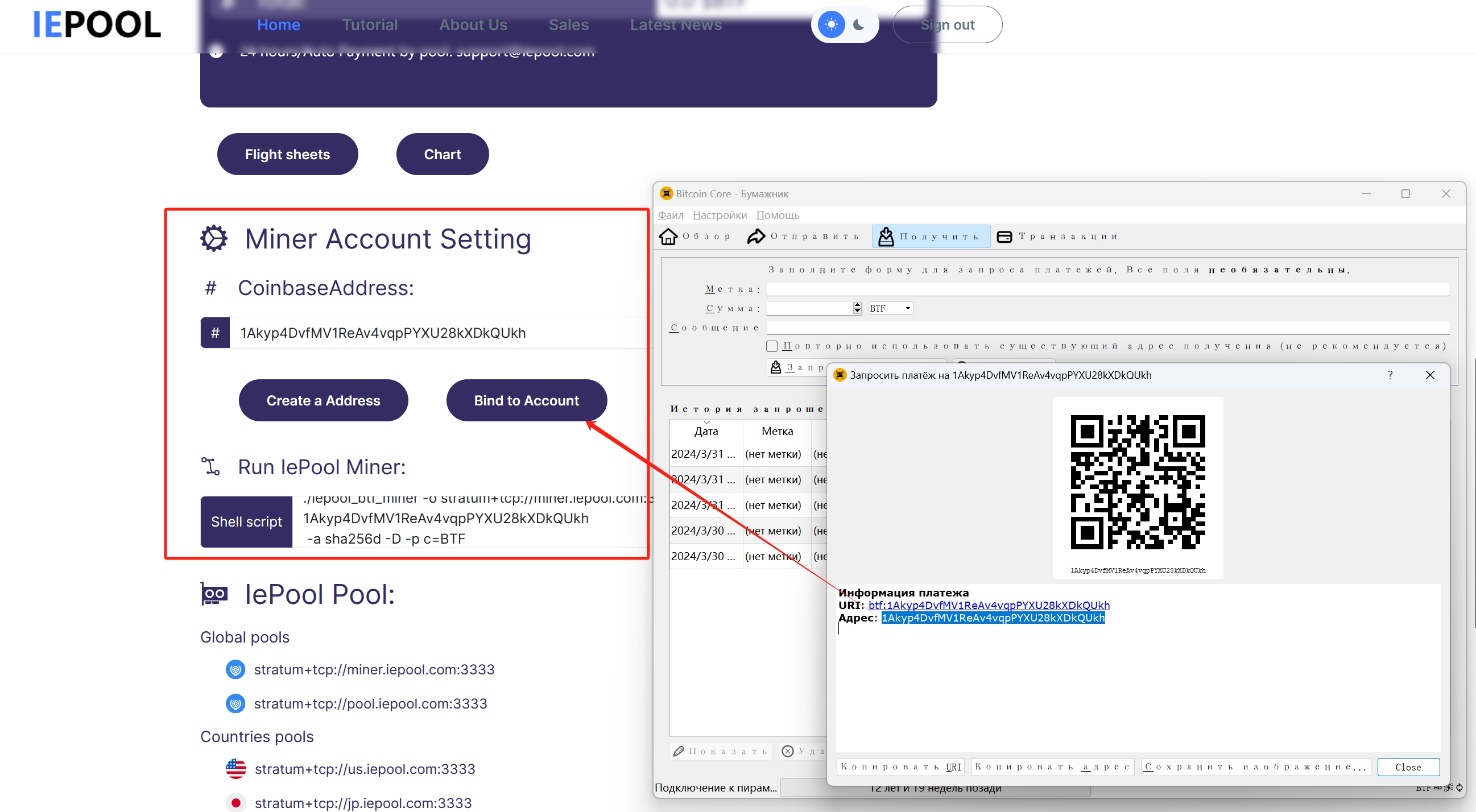
Task: Open the Настройки menu
Action: 720,216
